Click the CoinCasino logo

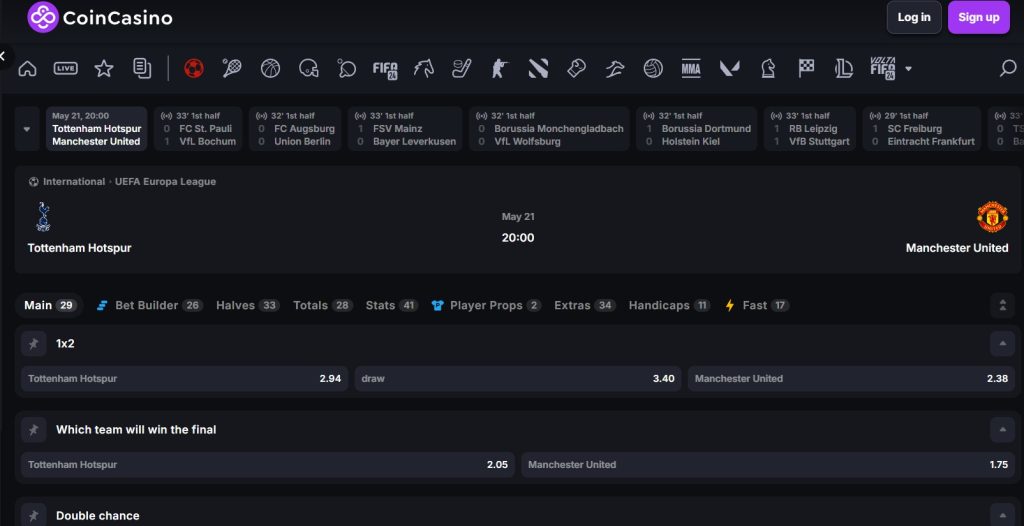100,18
